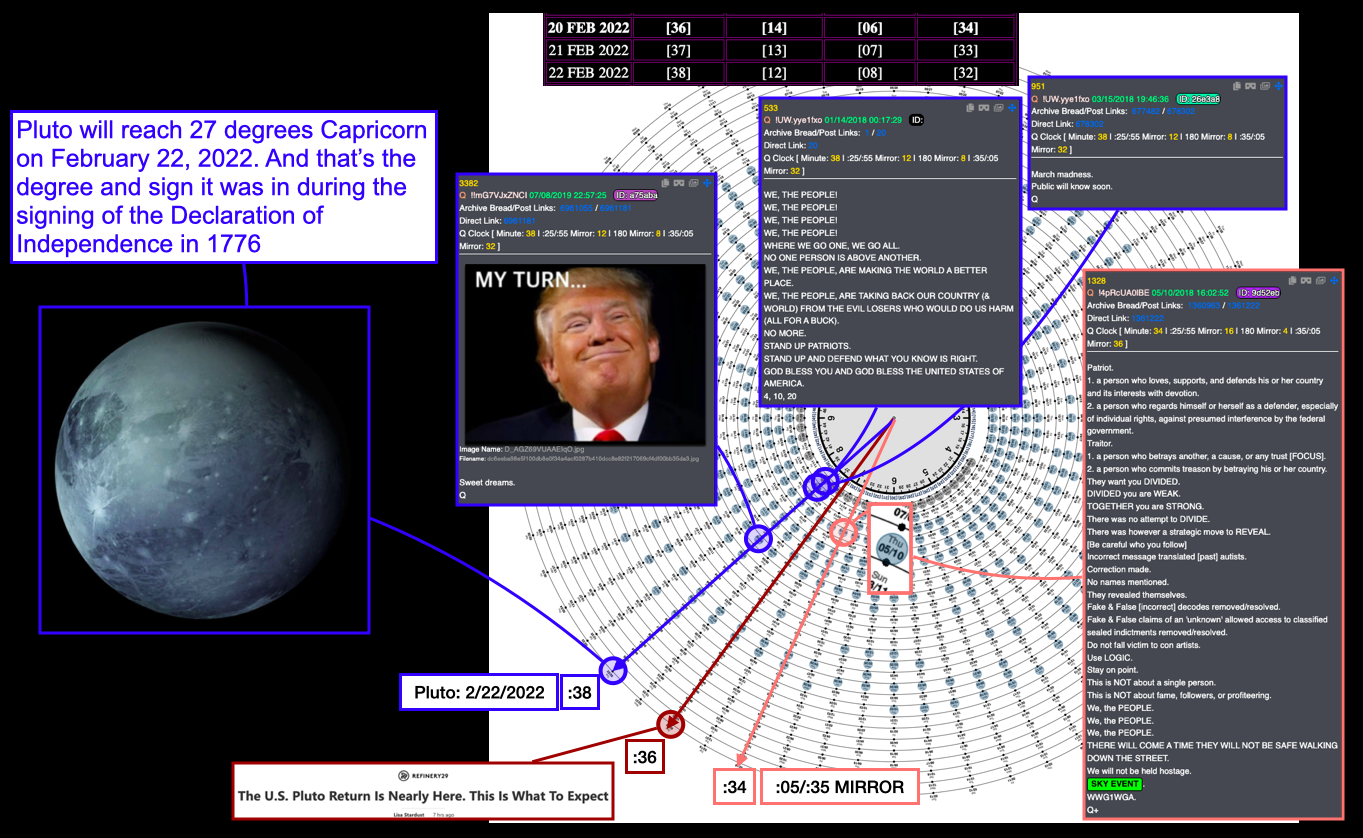Image resolution: width=1363 pixels, height=838 pixels.
Task: Click the glasses icon on post 951
Action: pos(1250,86)
